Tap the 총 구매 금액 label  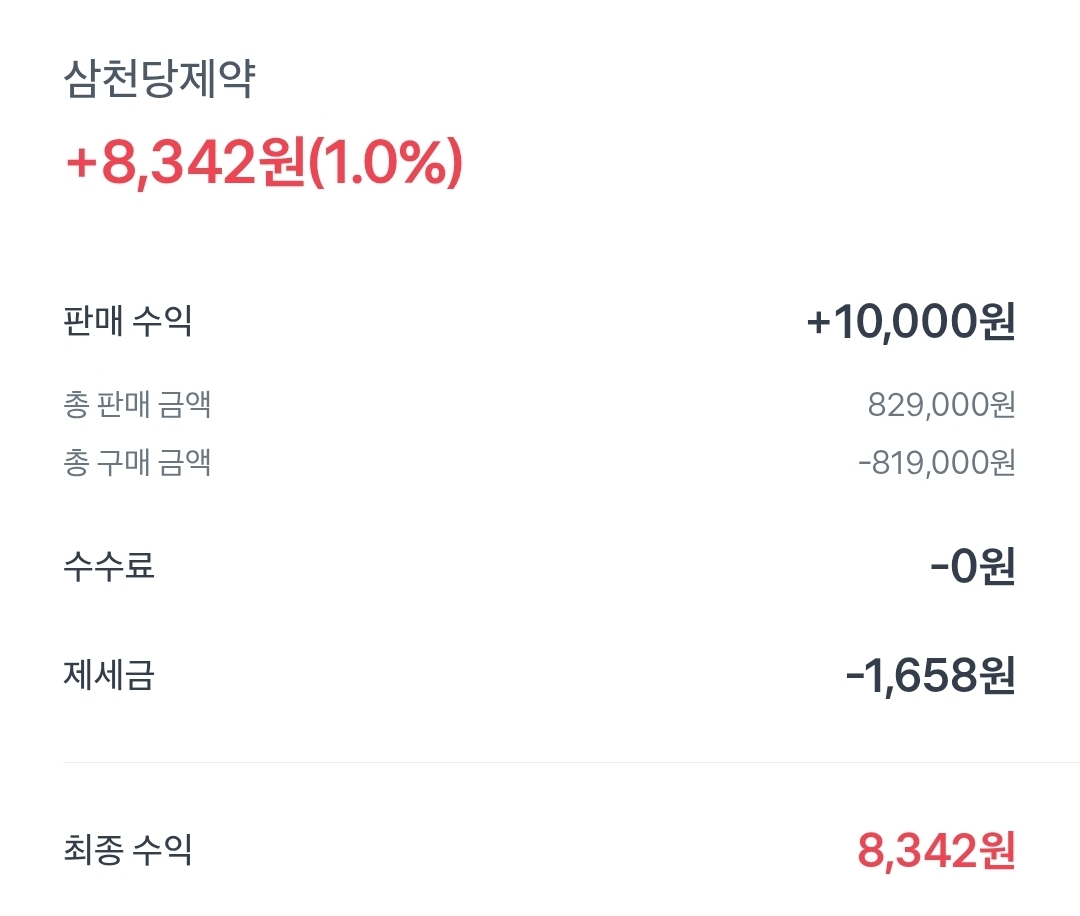(137, 462)
